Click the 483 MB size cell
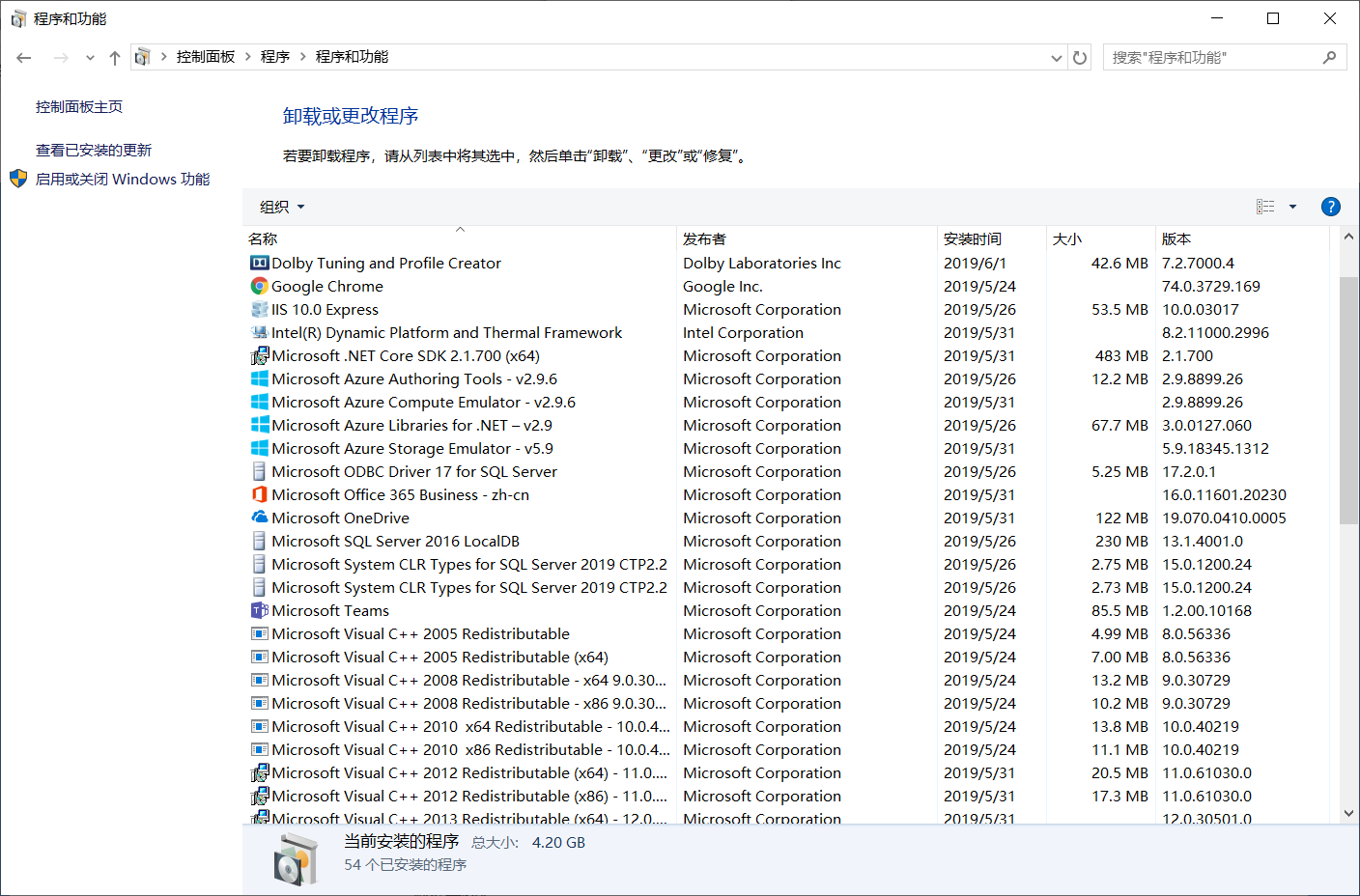Viewport: 1360px width, 896px height. tap(1121, 355)
